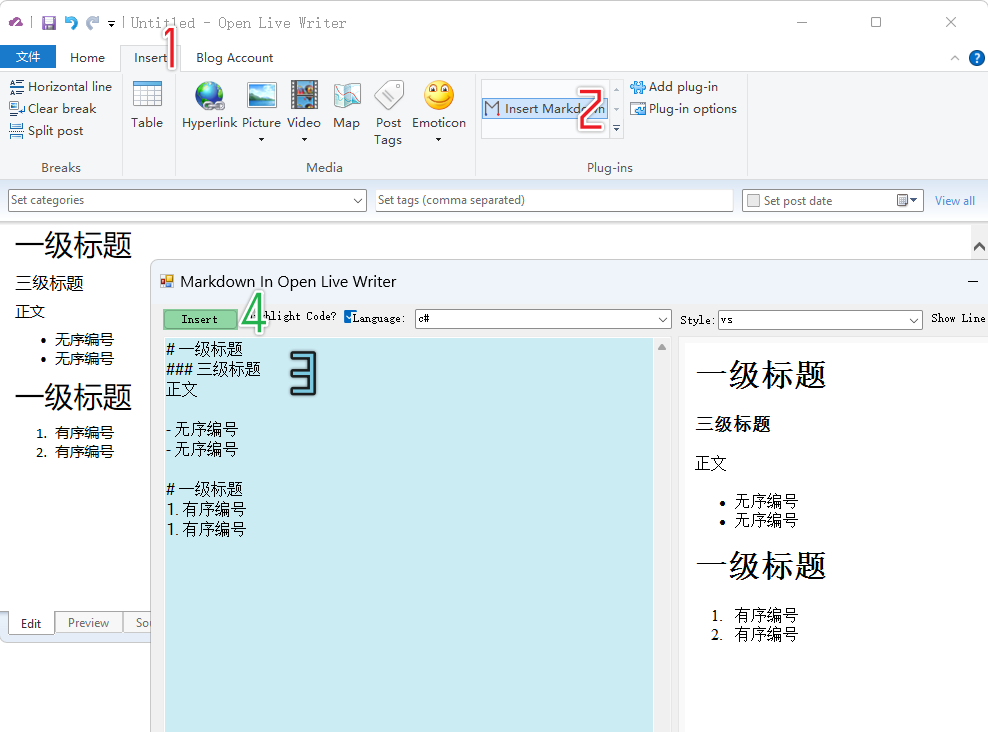The image size is (988, 732).
Task: Click the Set tags input field
Action: pyautogui.click(x=554, y=200)
